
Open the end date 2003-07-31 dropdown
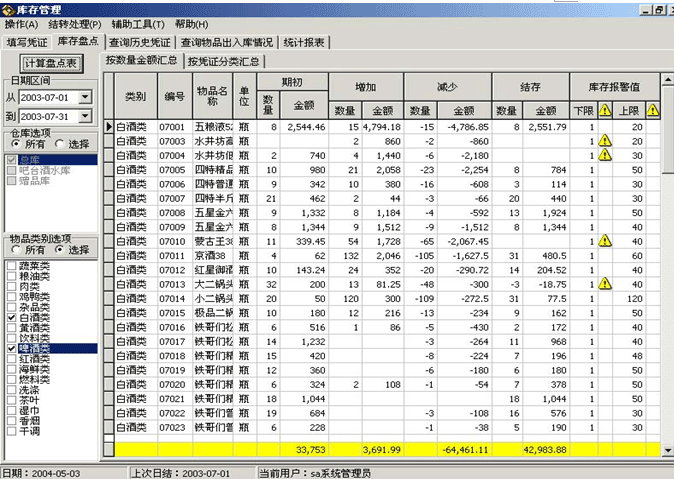click(x=85, y=116)
